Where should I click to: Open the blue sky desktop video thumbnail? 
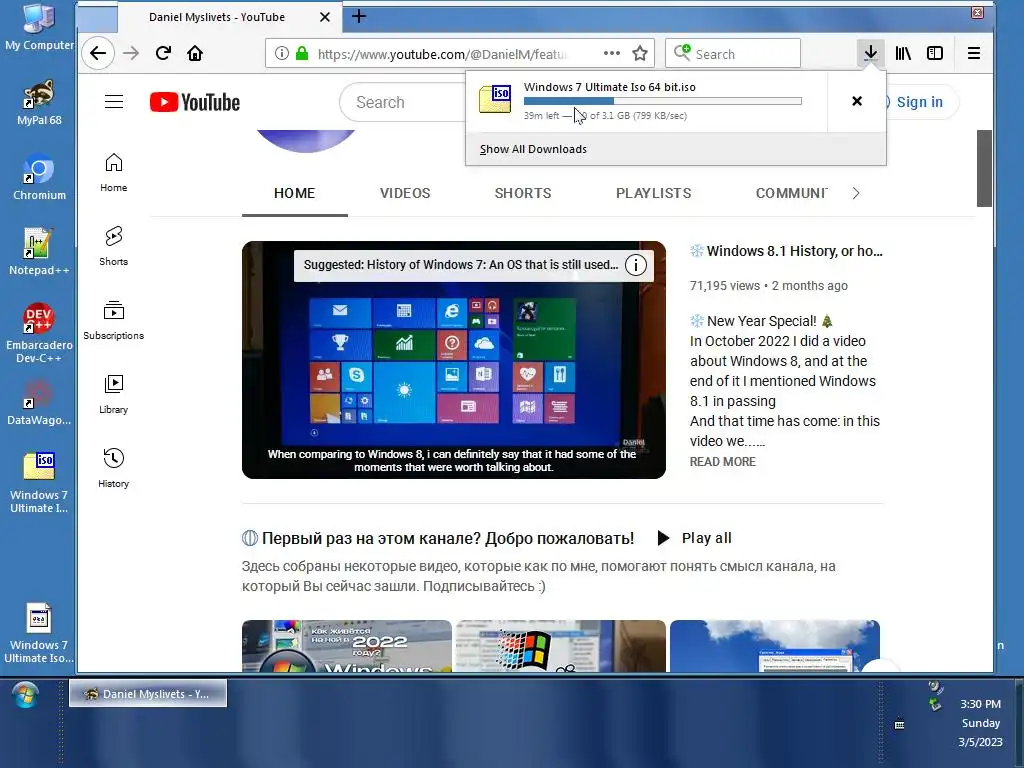775,646
